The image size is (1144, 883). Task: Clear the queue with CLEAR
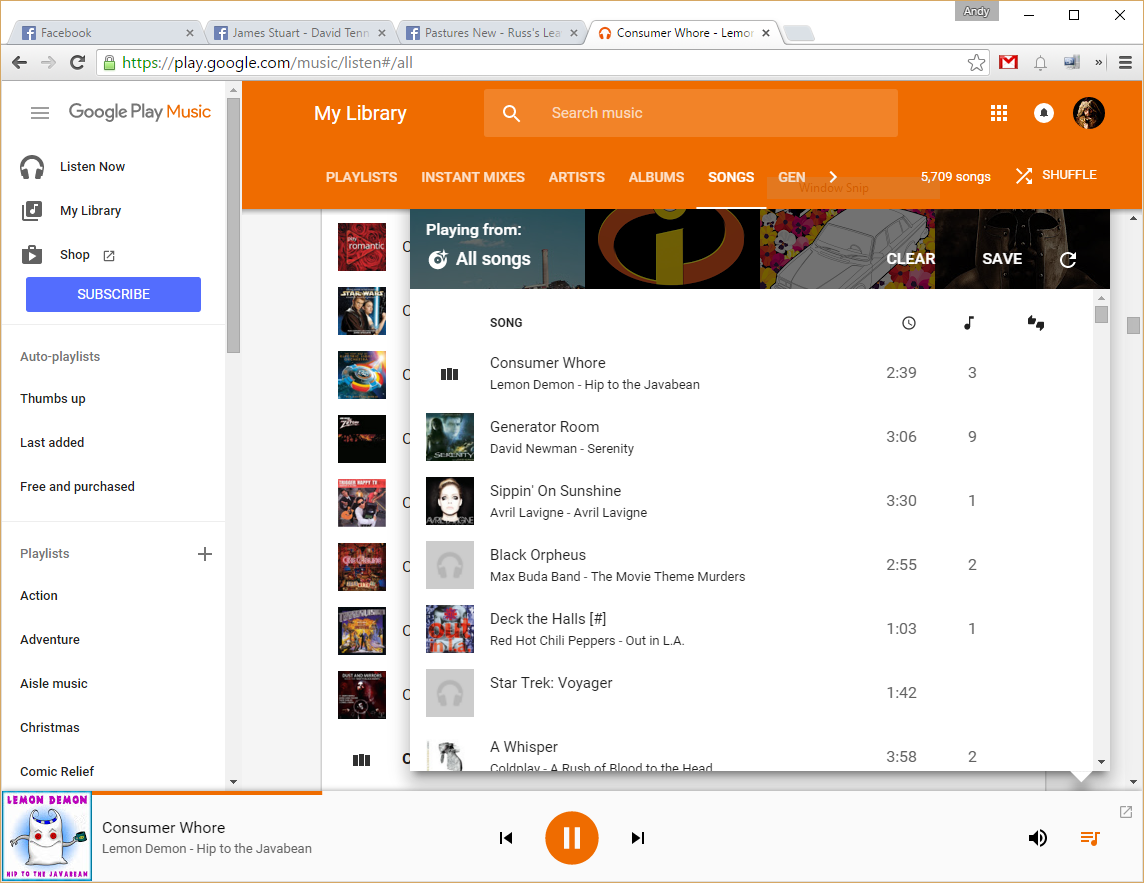pyautogui.click(x=911, y=259)
